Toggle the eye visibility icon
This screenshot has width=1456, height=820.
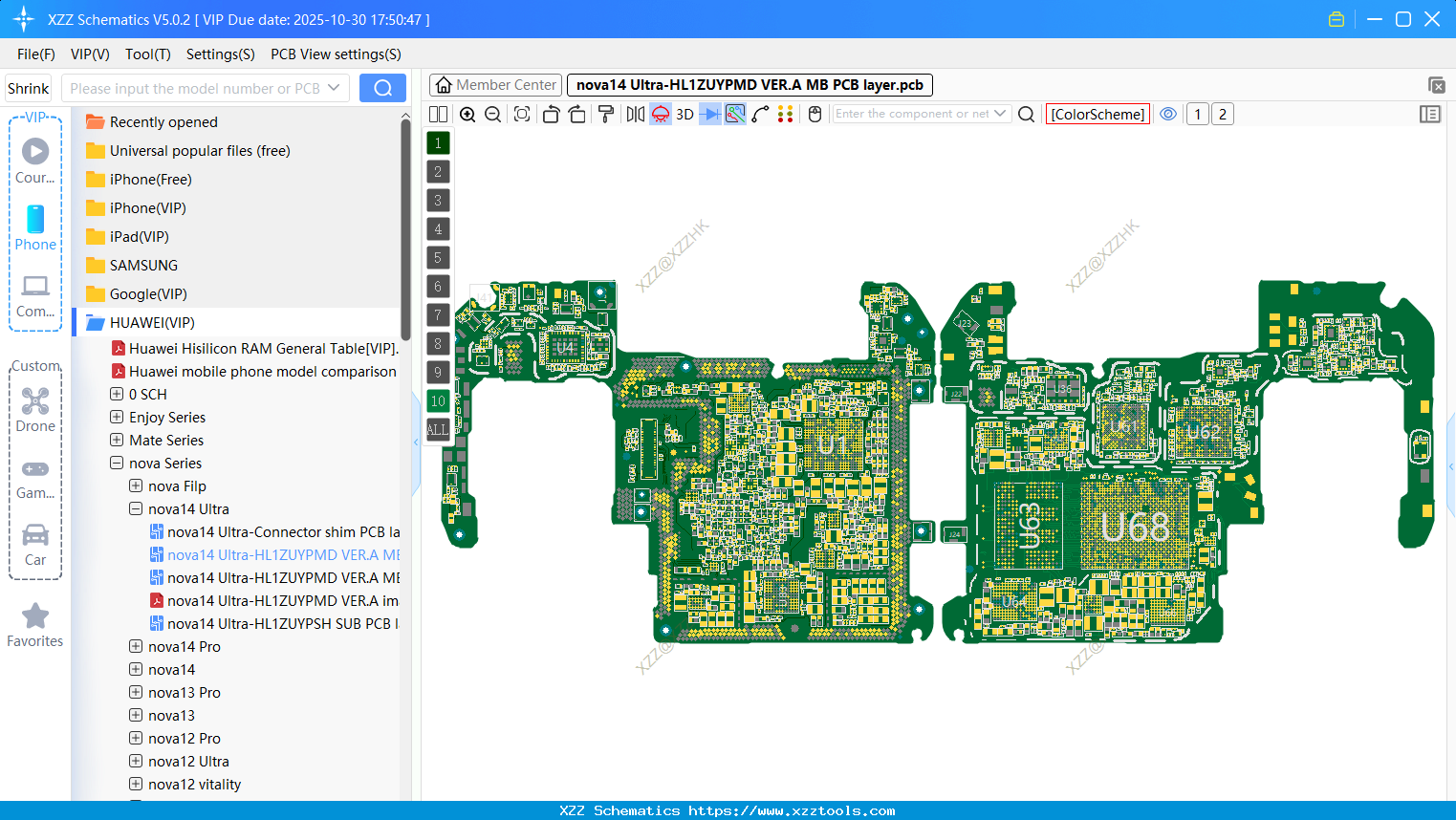(1168, 114)
